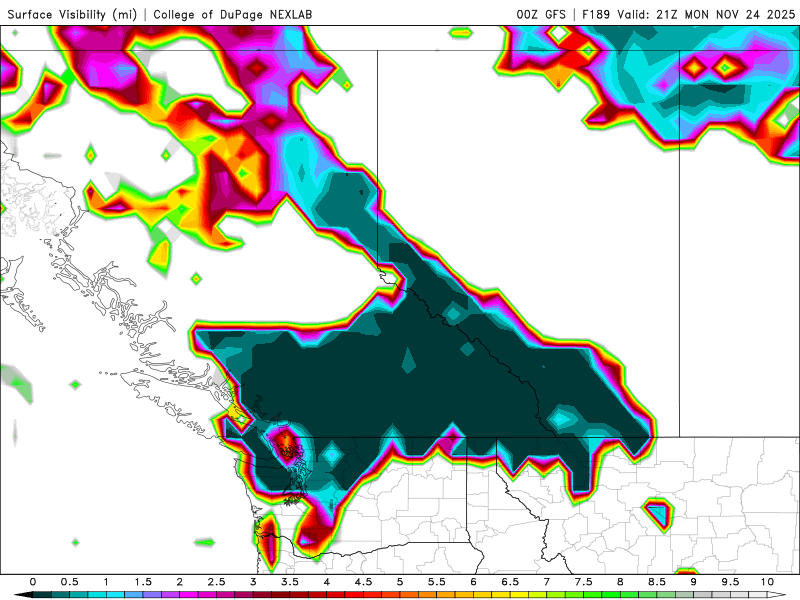800x600 pixels.
Task: Click the 0 value on the legend scale
Action: 33,582
